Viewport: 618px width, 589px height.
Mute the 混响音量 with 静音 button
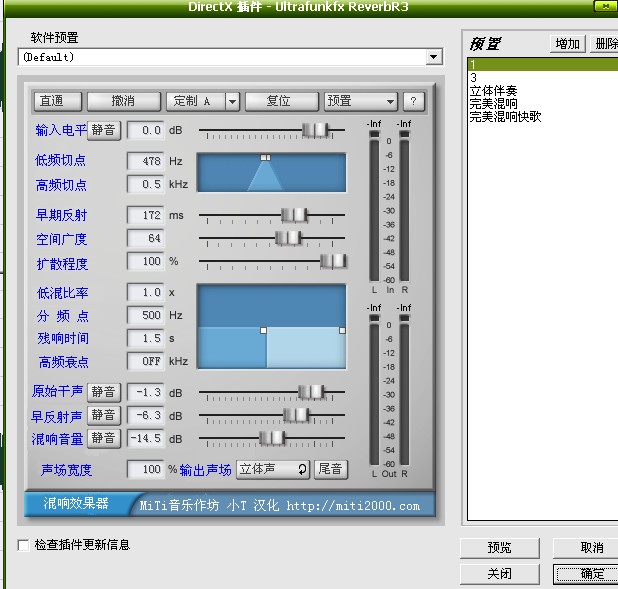pos(104,438)
